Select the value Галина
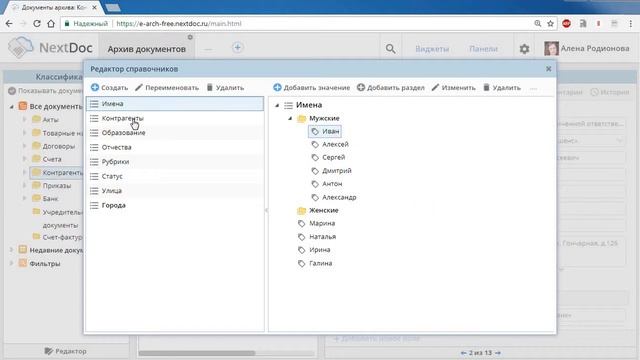Viewport: 640px width, 360px height. pyautogui.click(x=320, y=263)
